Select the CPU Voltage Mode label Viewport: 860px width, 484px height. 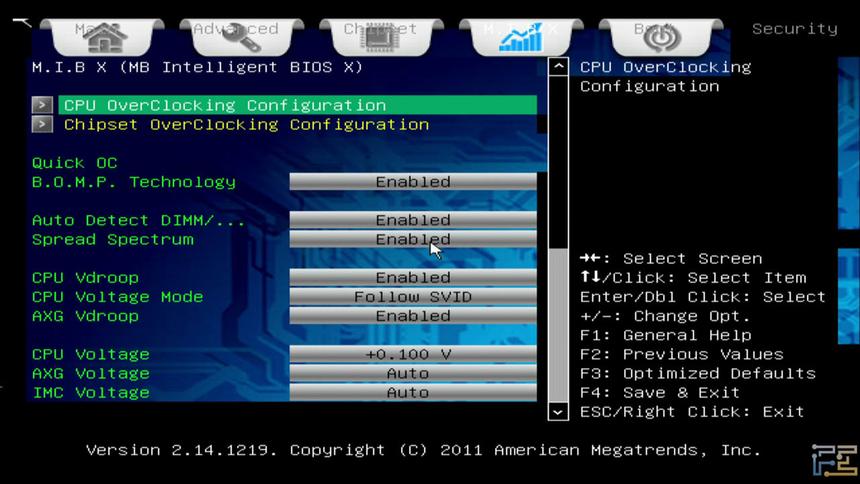118,297
